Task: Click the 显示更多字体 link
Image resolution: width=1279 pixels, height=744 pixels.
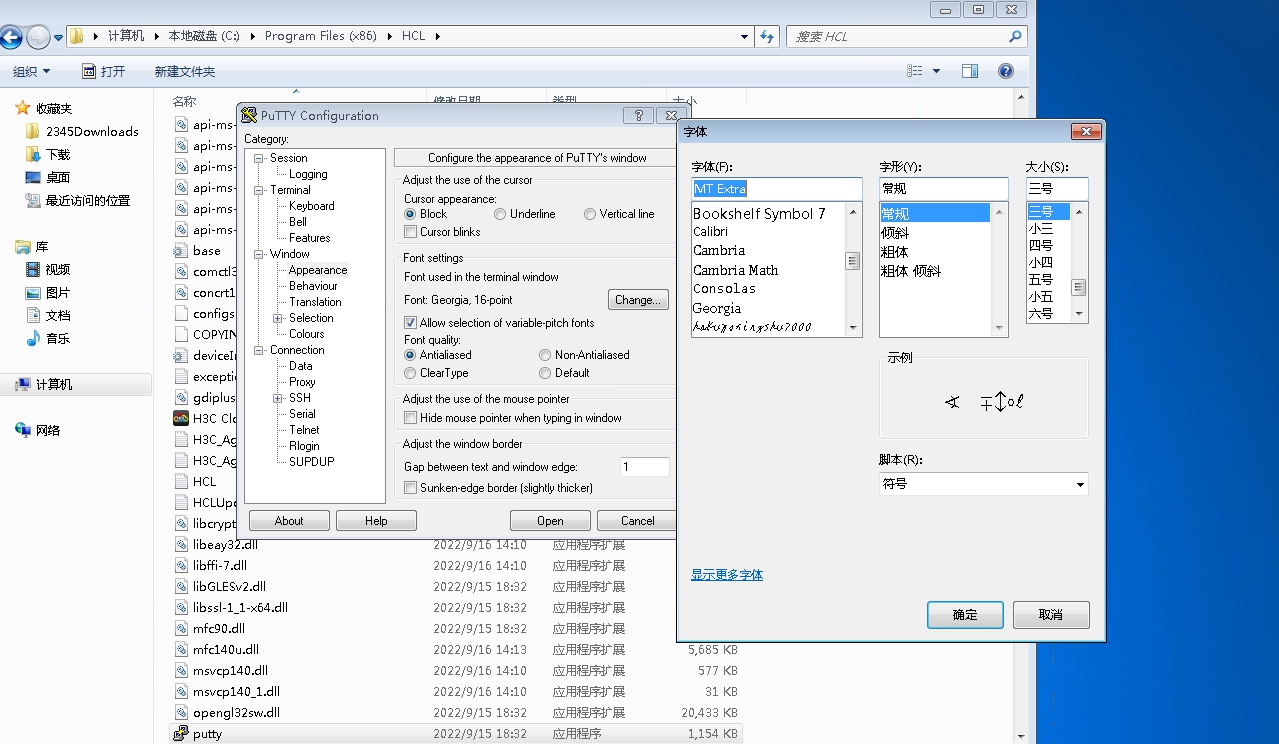Action: [x=727, y=575]
